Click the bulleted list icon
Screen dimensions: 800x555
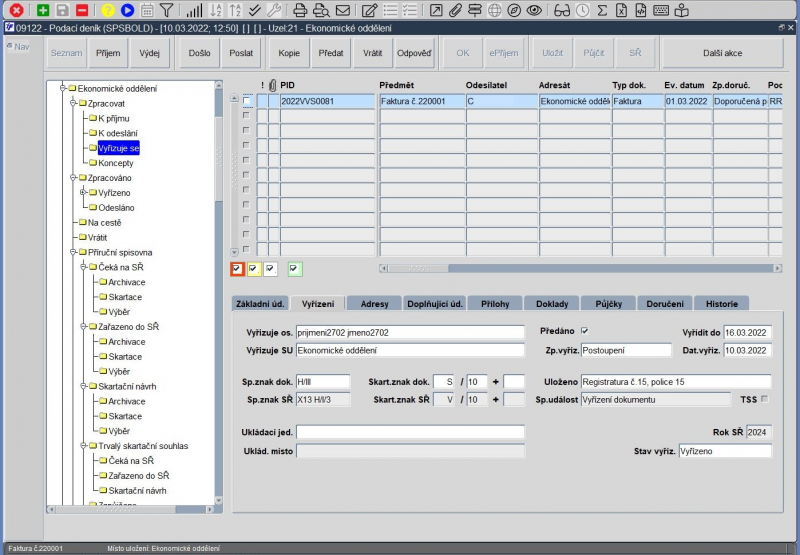click(390, 10)
